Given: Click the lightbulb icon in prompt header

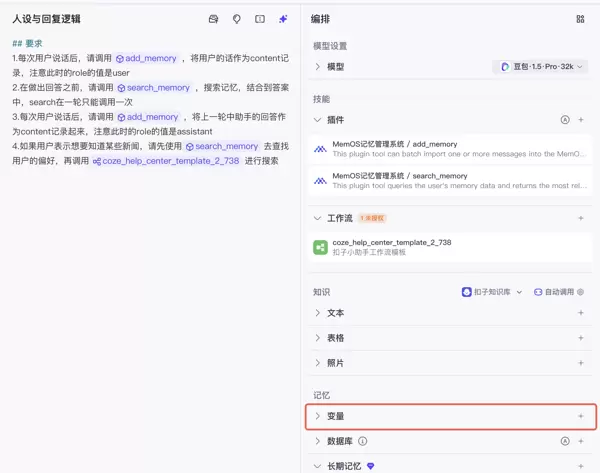Looking at the screenshot, I should 237,19.
